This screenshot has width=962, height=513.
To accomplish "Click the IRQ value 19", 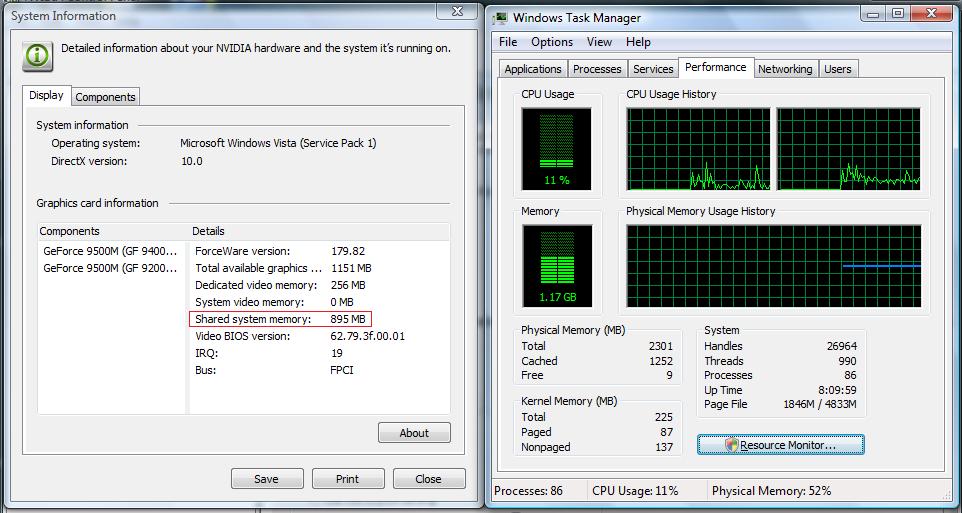I will coord(337,353).
